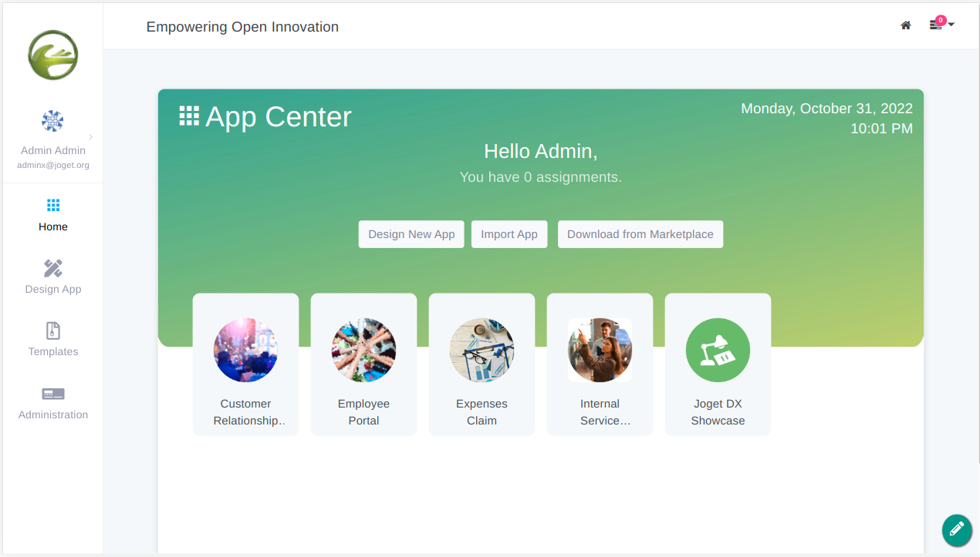Open the Admin Admin profile avatar
The image size is (980, 557).
tap(52, 121)
